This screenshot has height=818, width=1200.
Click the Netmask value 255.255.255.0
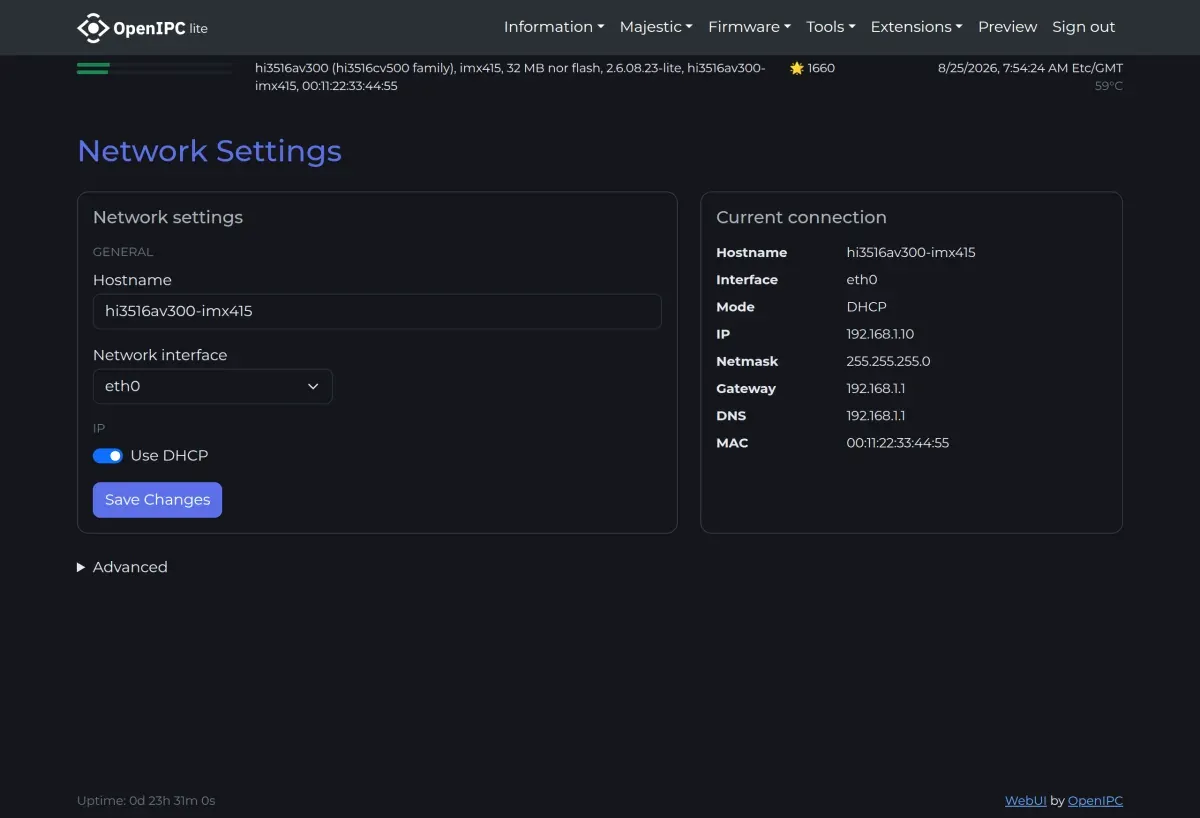[x=888, y=361]
